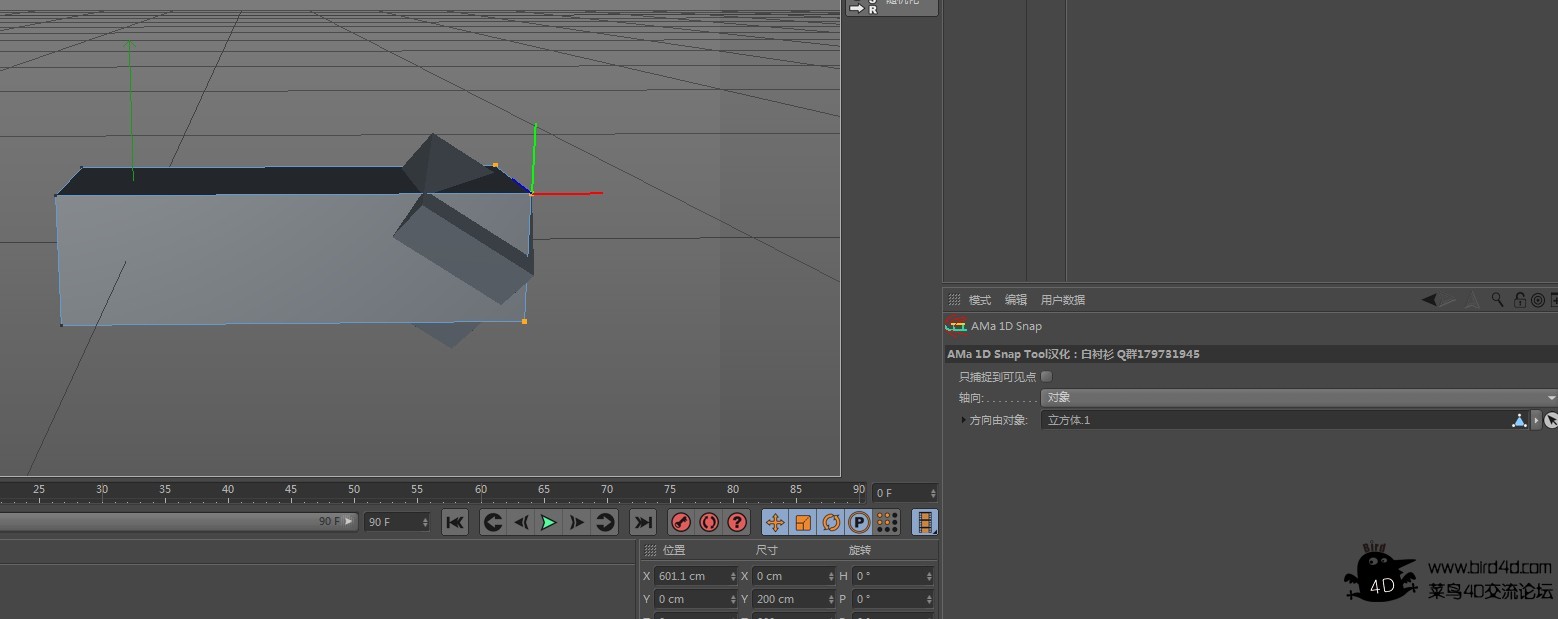The width and height of the screenshot is (1558, 619).
Task: Open the timeline with the filmstrip icon
Action: pos(926,522)
